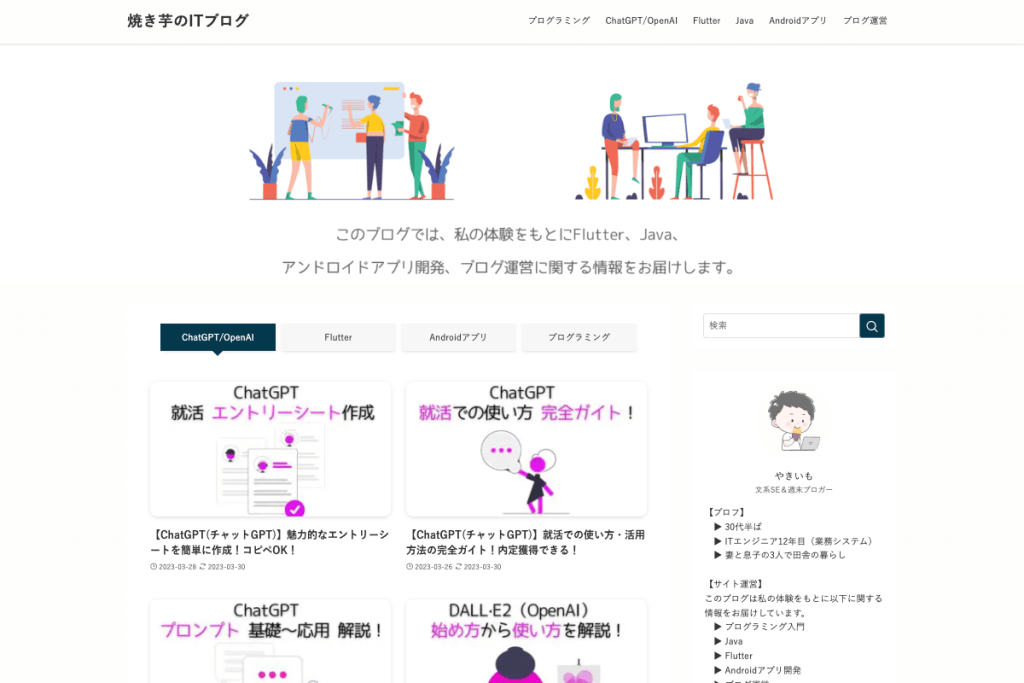Select the ChatGPT/OpenAI category tab
The height and width of the screenshot is (683, 1024).
pos(218,338)
